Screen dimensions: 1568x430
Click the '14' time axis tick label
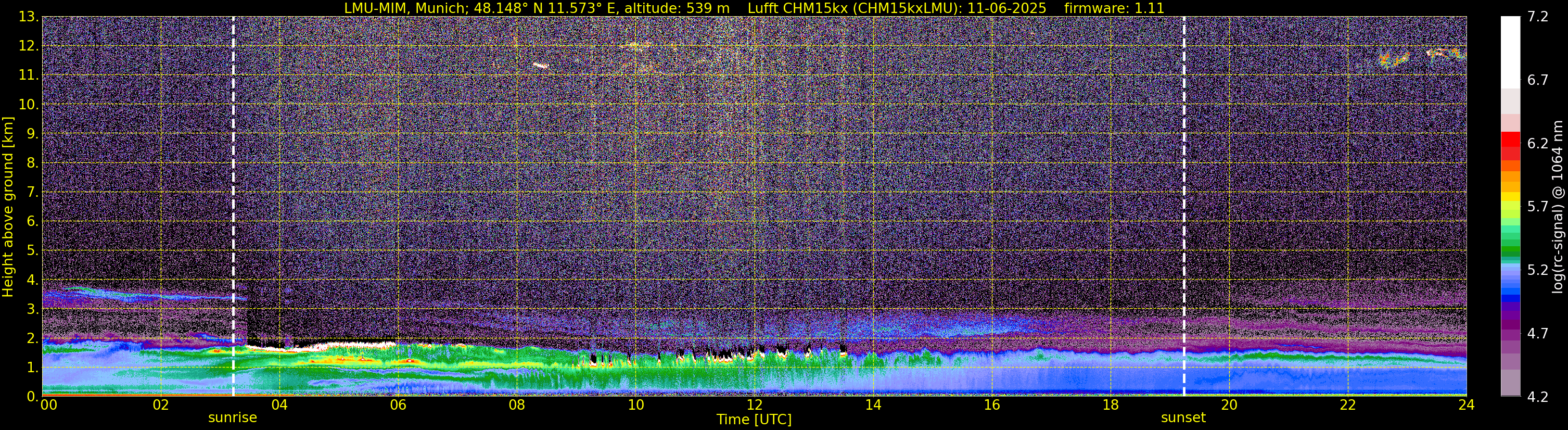[x=873, y=405]
